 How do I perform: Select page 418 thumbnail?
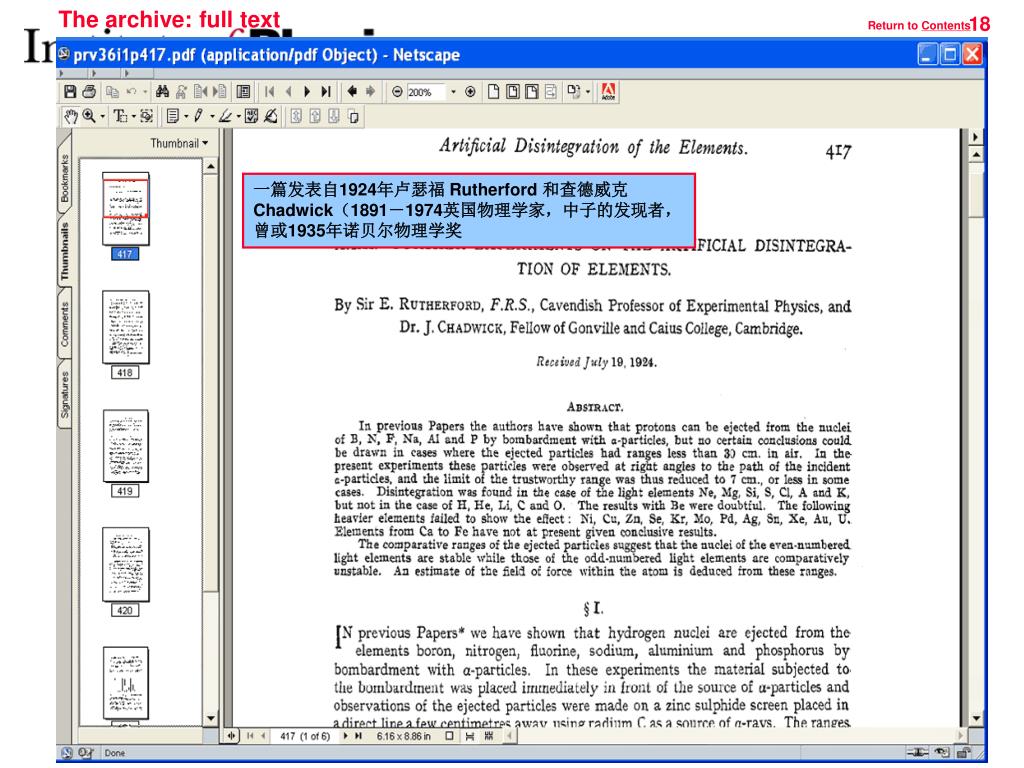pyautogui.click(x=125, y=327)
